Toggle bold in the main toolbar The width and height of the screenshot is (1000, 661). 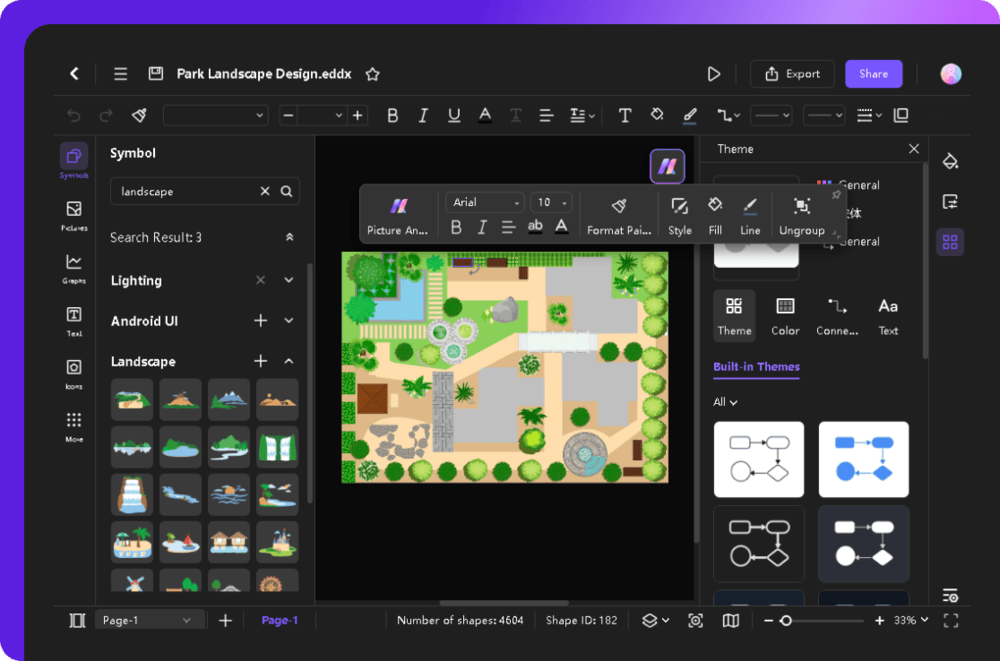(x=393, y=115)
